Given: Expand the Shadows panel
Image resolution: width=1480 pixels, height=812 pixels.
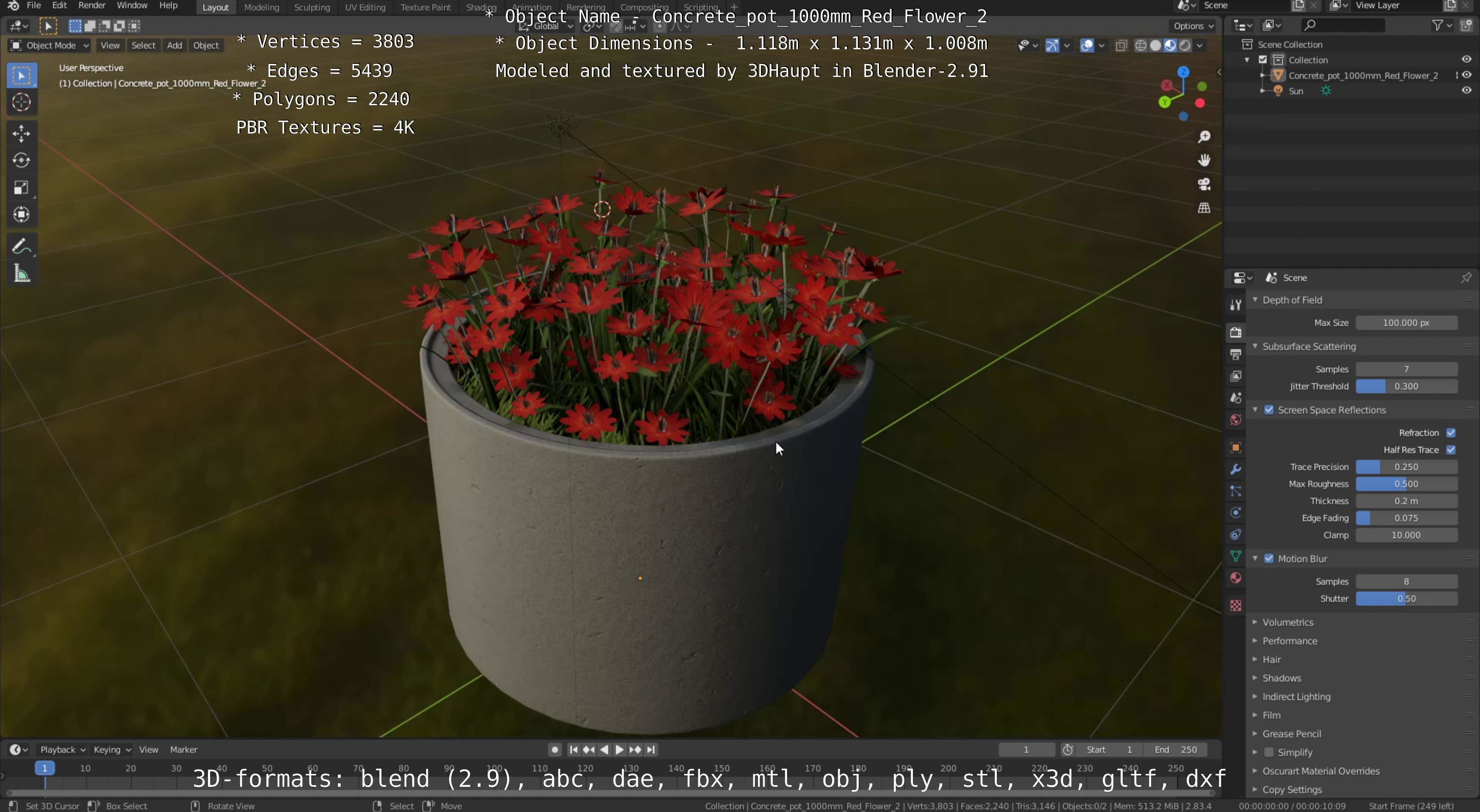Looking at the screenshot, I should pyautogui.click(x=1281, y=678).
